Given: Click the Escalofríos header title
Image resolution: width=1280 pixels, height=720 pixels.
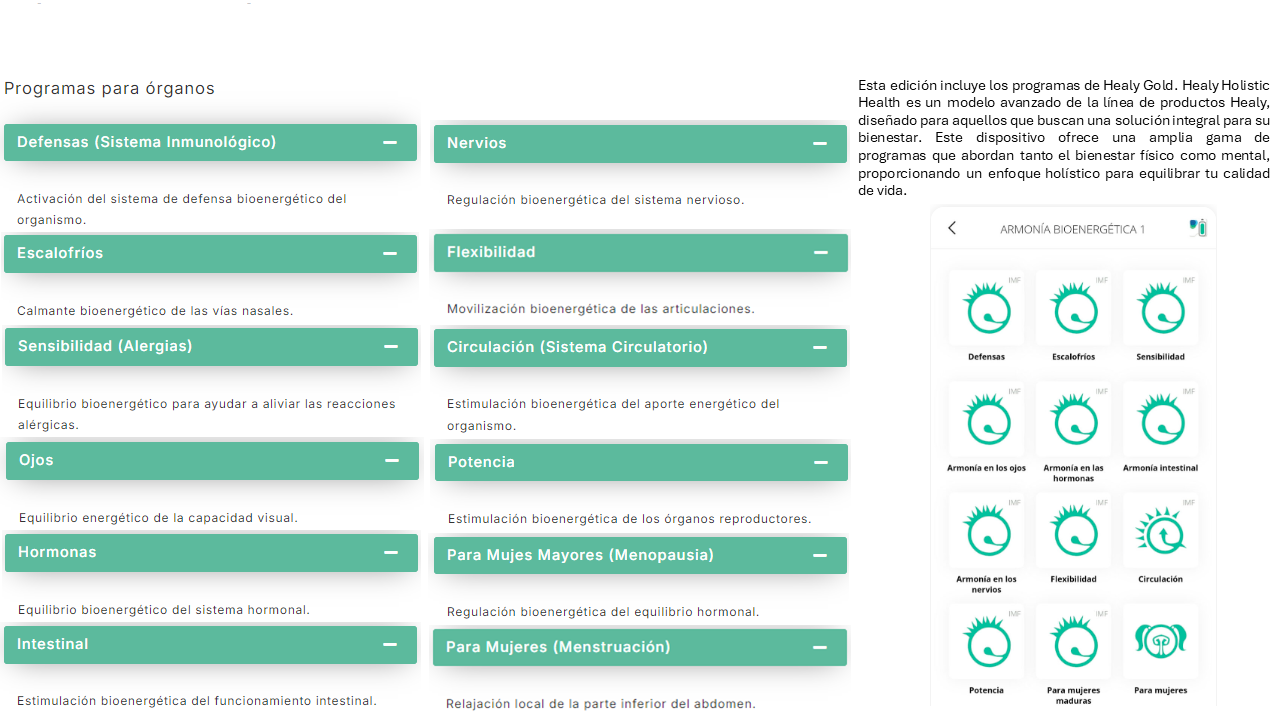Looking at the screenshot, I should click(x=60, y=253).
